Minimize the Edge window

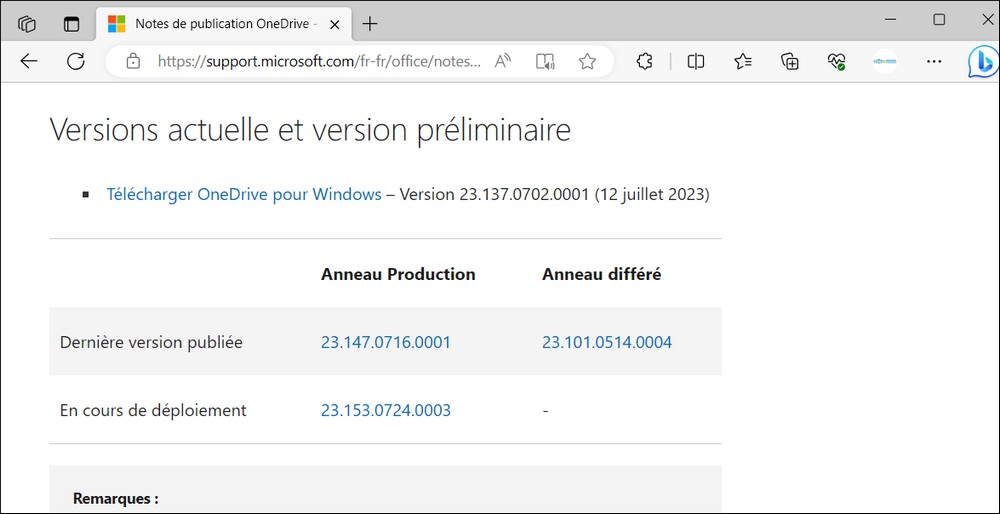[892, 20]
